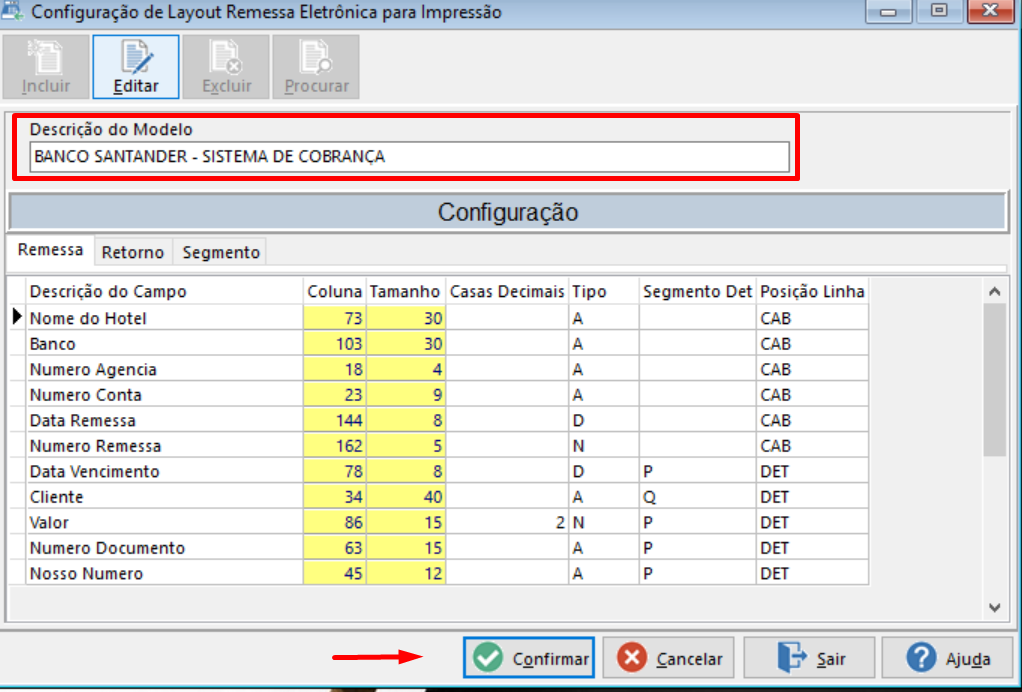Click the application icon in title bar
The image size is (1022, 692).
[x=12, y=11]
